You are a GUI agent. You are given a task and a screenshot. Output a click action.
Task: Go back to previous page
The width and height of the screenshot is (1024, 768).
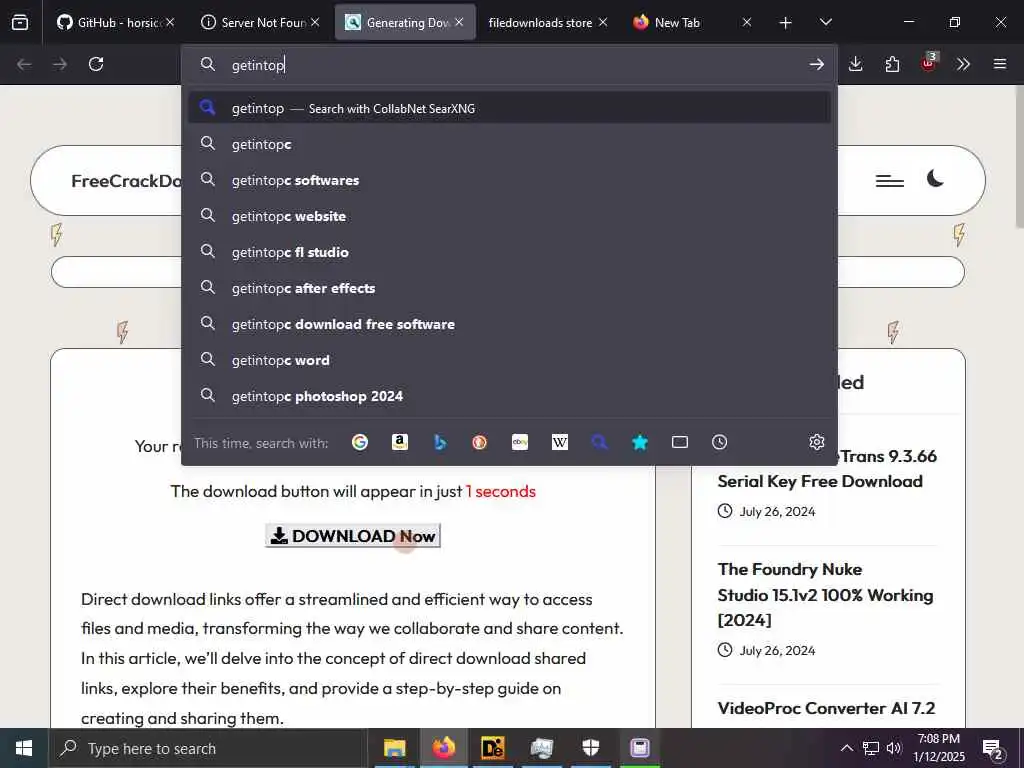click(24, 64)
